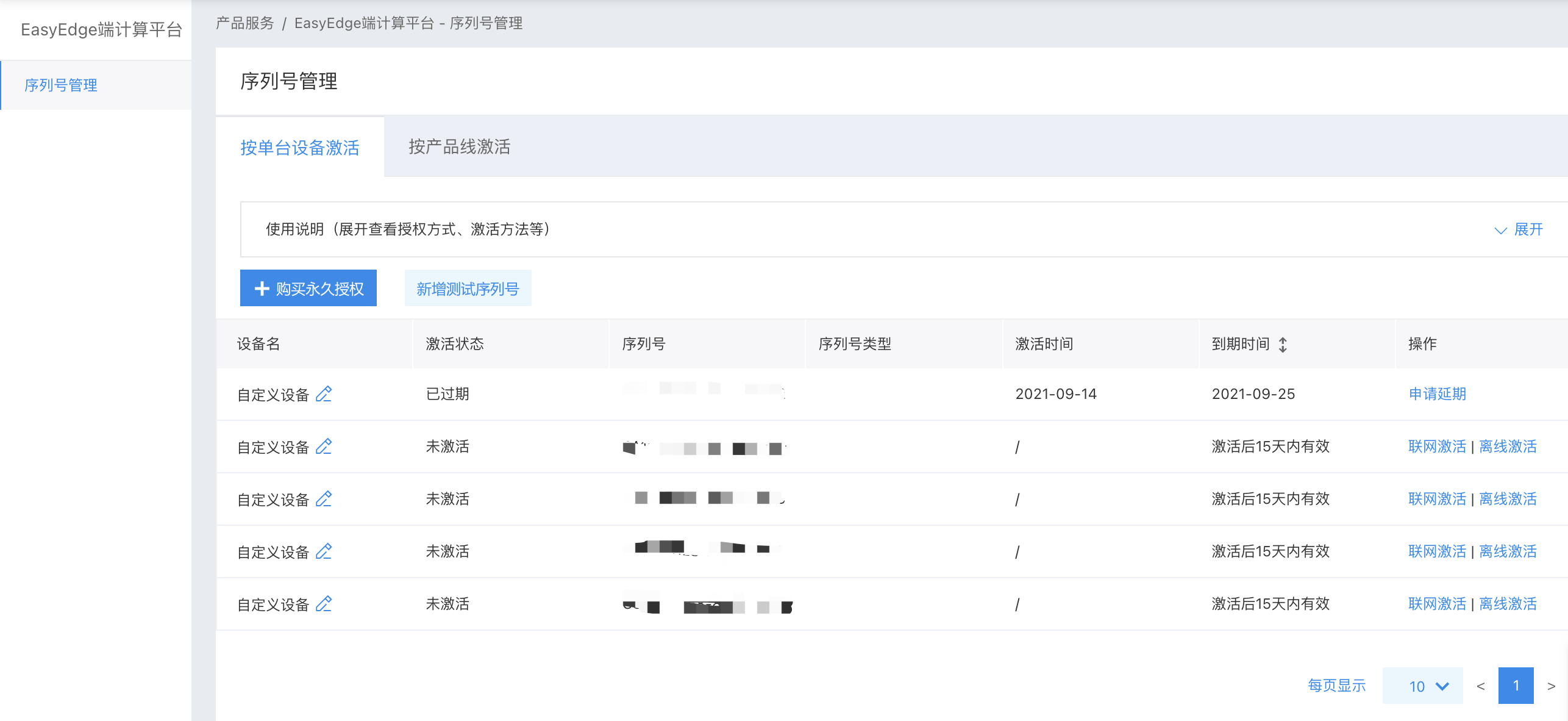Image resolution: width=1568 pixels, height=721 pixels.
Task: Click the 2021-09-25 expiry date
Action: [1253, 394]
